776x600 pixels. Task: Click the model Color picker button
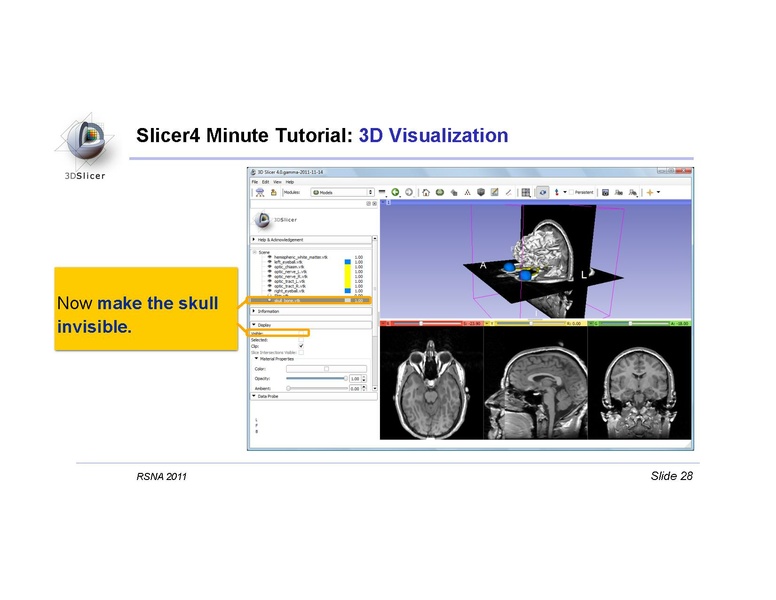[x=326, y=369]
